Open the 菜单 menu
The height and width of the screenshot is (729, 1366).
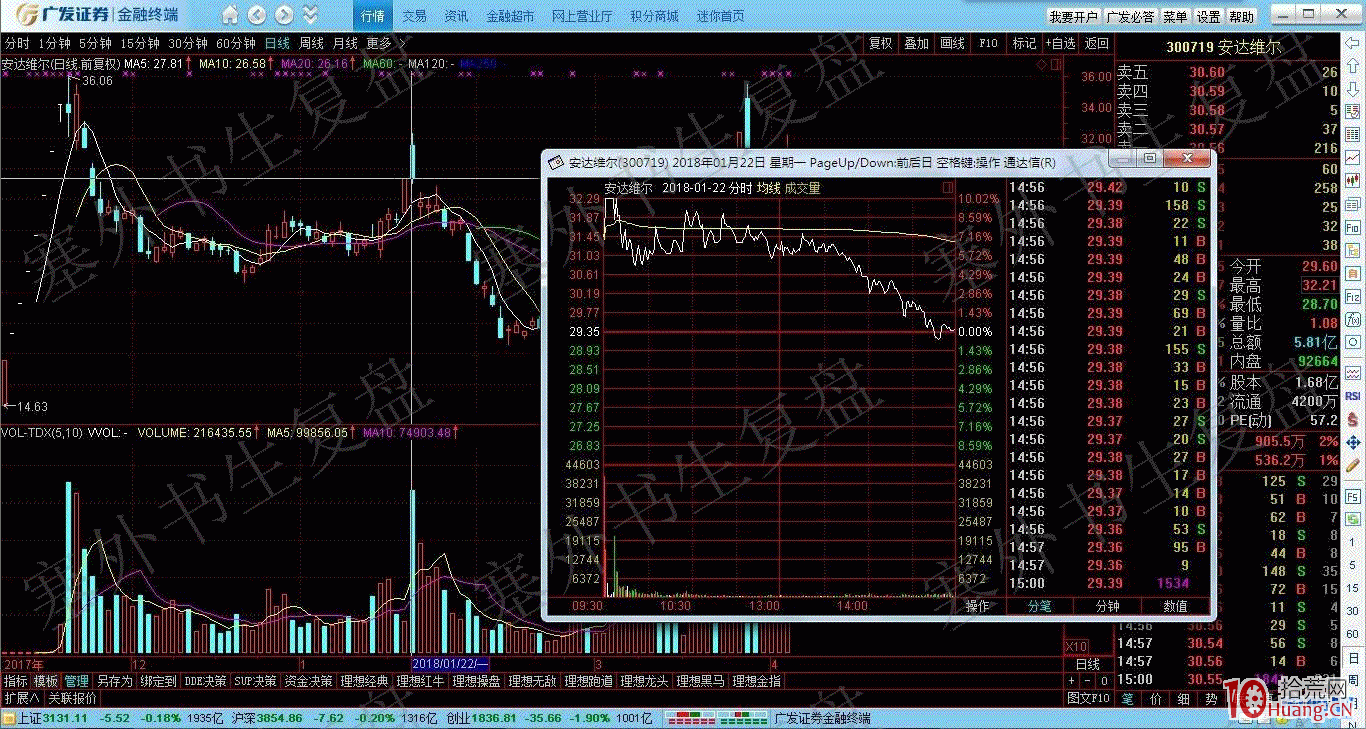click(1176, 17)
